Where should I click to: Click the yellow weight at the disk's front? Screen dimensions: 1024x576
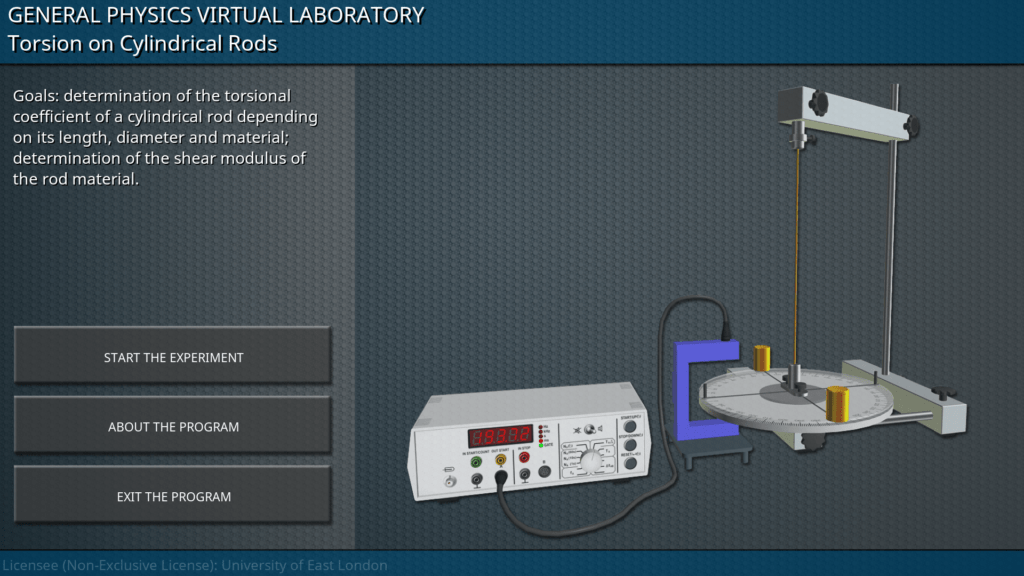tap(837, 404)
